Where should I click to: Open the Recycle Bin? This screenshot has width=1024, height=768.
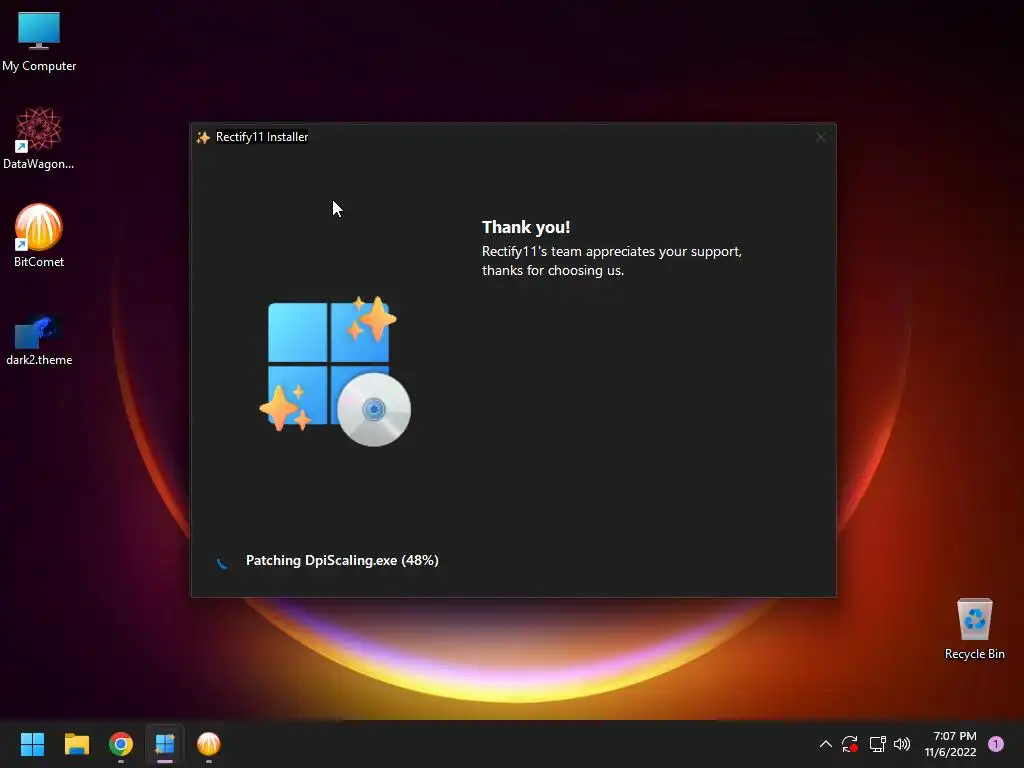tap(974, 630)
